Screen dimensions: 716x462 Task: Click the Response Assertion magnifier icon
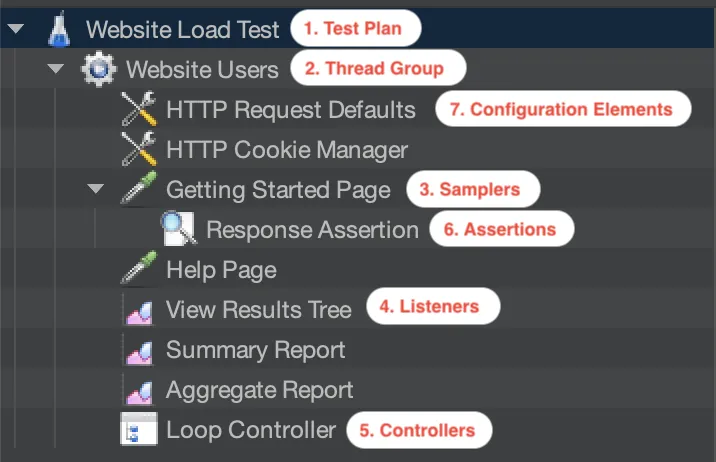(178, 230)
